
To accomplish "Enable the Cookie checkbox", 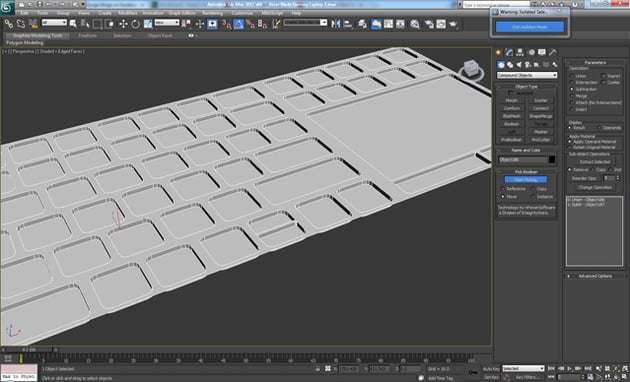I will [603, 82].
